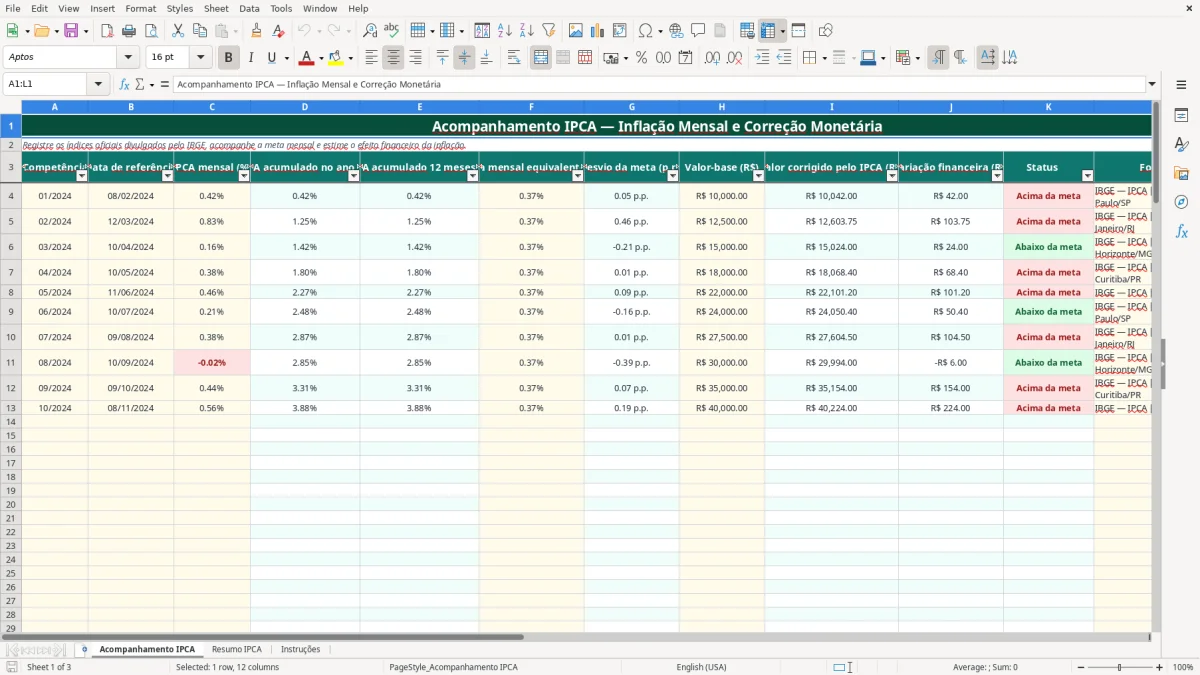Screen dimensions: 1200x675
Task: Increase cell indent
Action: (x=762, y=58)
